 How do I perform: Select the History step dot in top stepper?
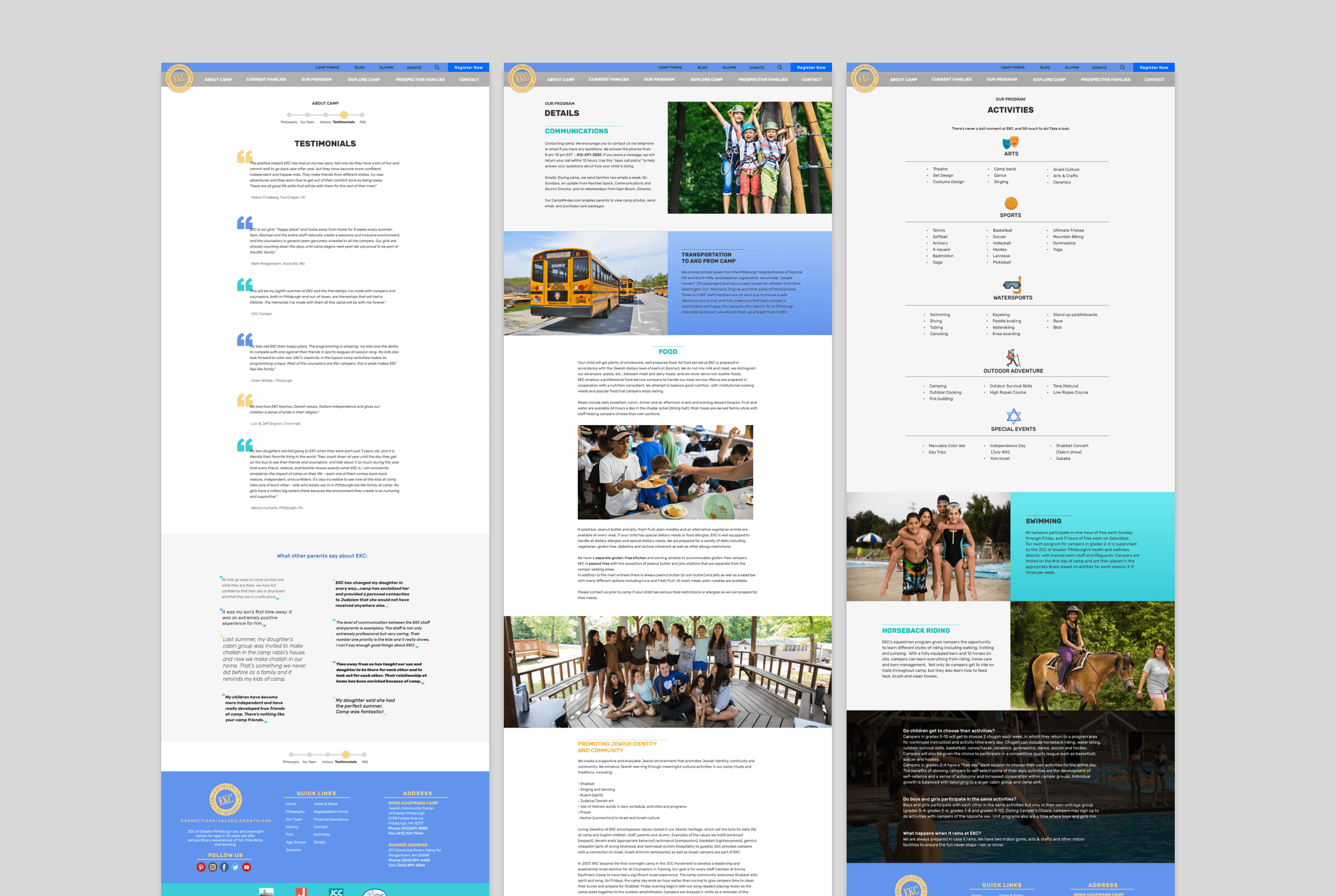325,115
